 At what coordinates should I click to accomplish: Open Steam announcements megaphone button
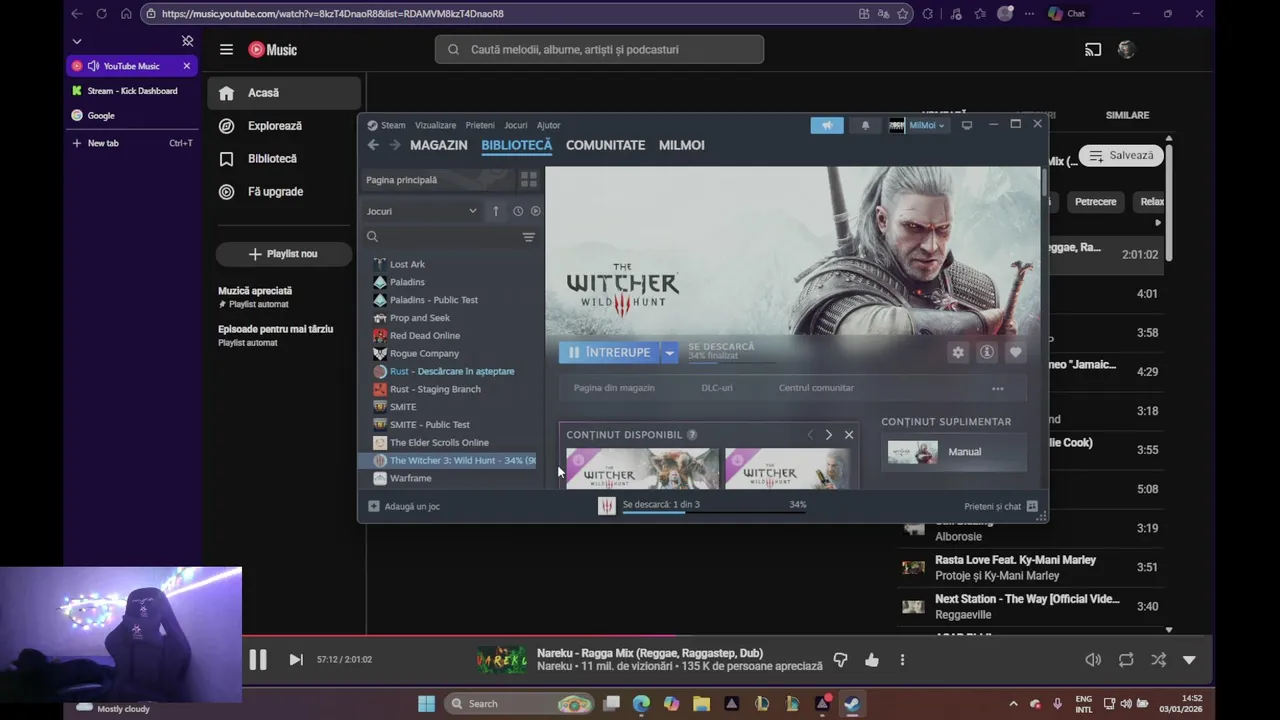827,125
